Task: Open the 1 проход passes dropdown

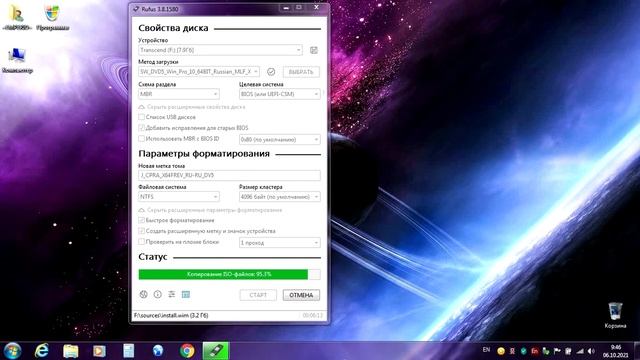Action: [x=280, y=243]
